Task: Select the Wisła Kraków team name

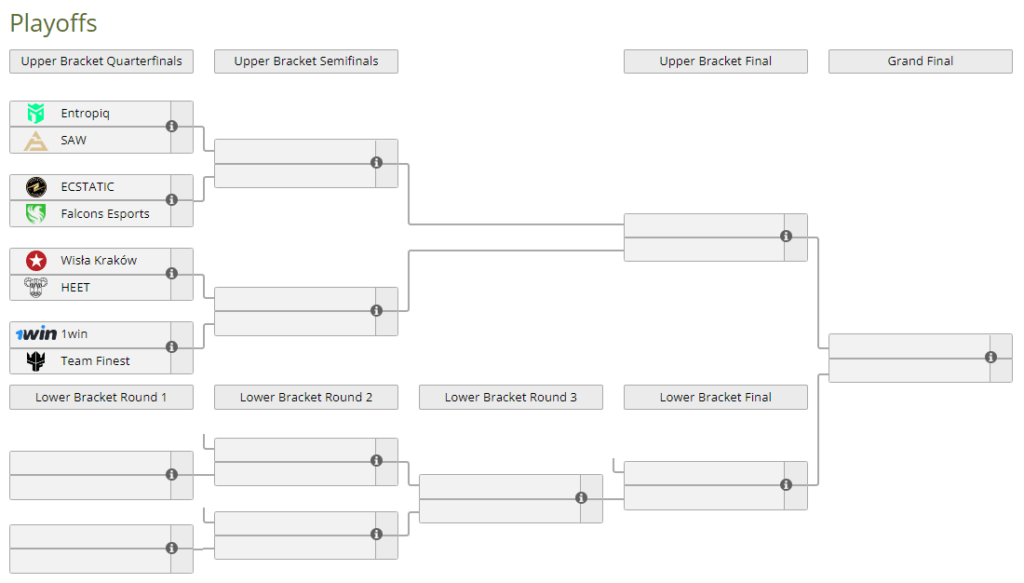Action: click(99, 260)
